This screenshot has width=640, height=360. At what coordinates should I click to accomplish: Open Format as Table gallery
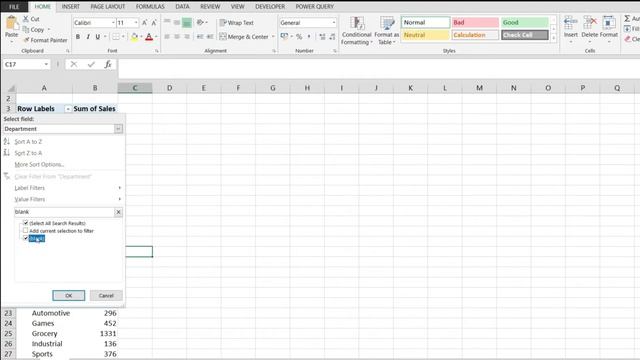pyautogui.click(x=387, y=31)
